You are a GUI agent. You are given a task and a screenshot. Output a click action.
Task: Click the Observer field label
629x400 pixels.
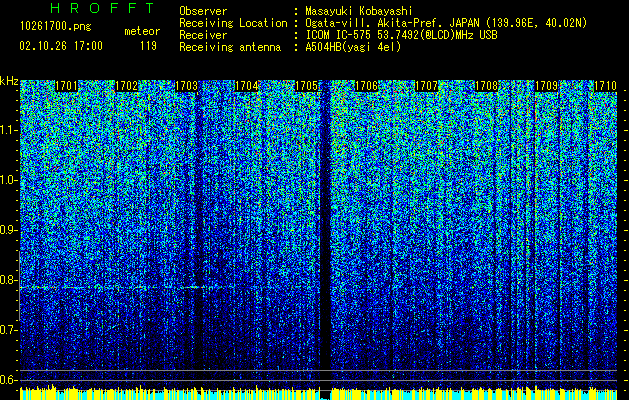203,11
